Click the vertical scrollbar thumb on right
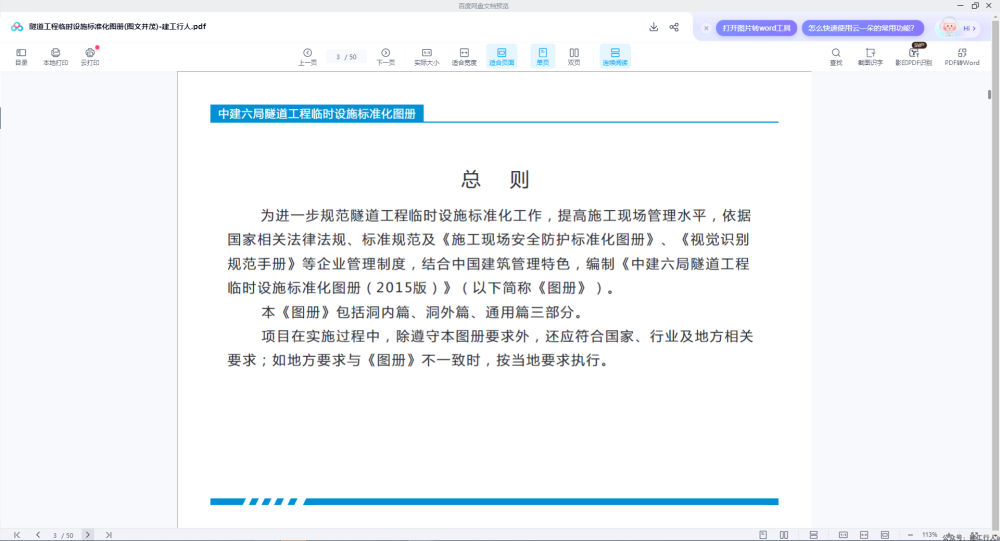 (x=989, y=94)
